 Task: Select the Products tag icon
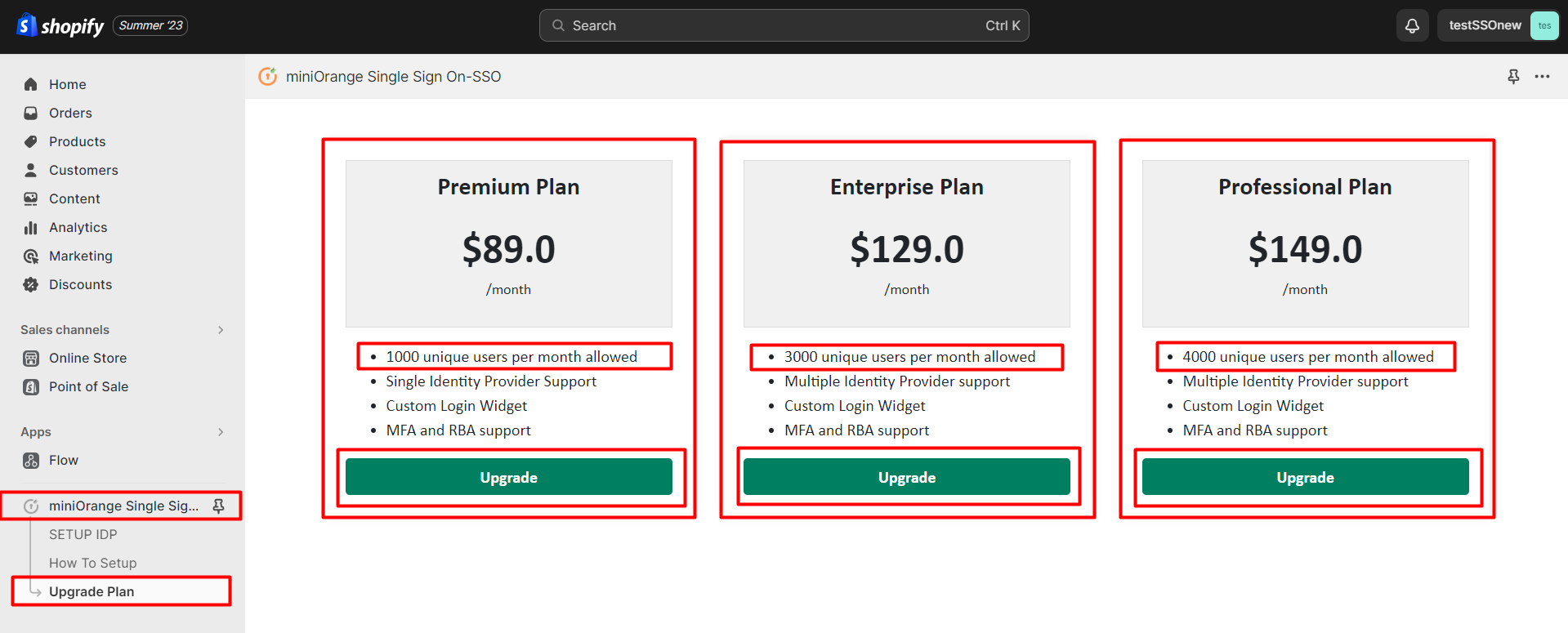point(31,141)
